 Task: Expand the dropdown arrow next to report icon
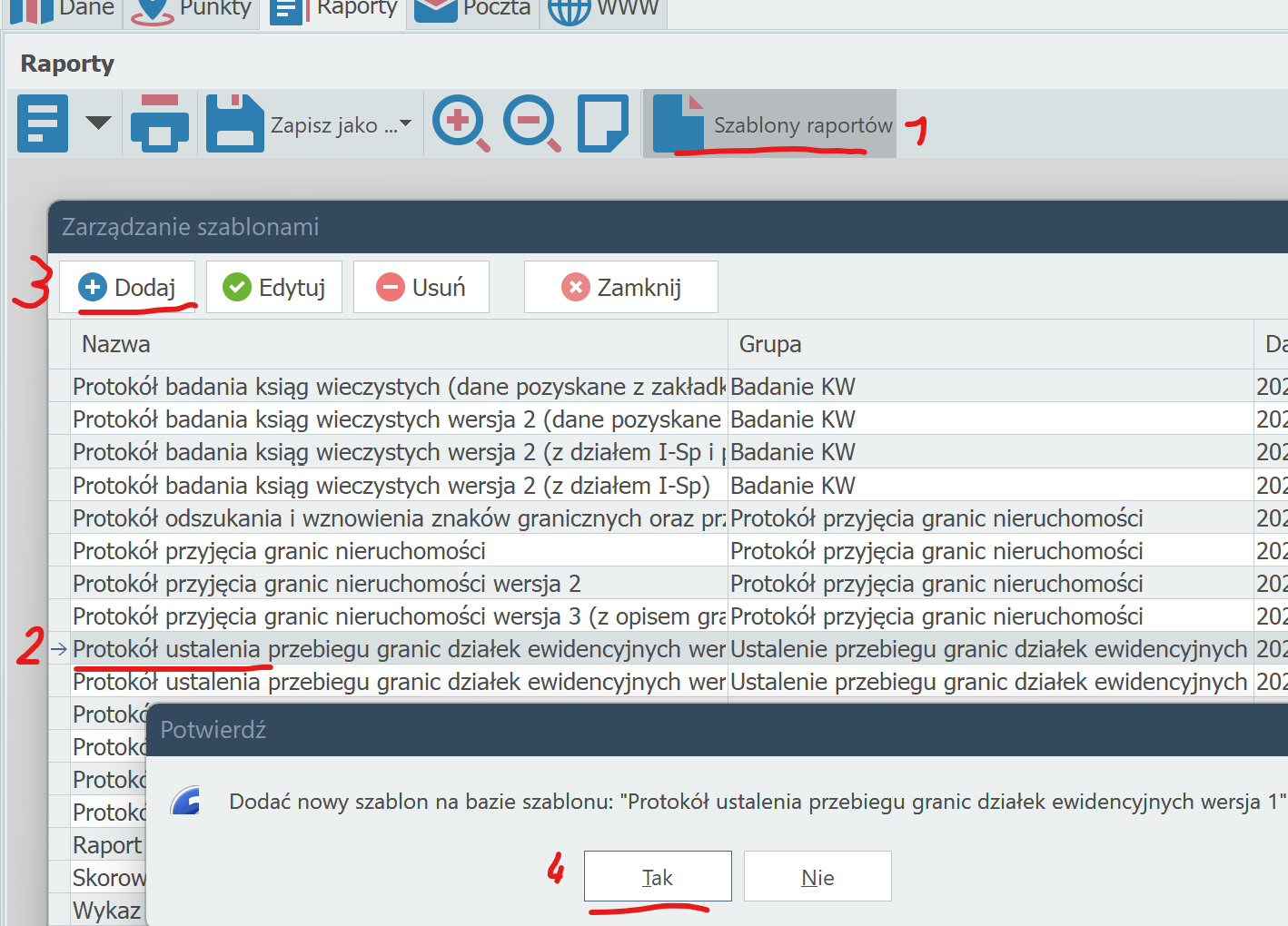(x=98, y=123)
